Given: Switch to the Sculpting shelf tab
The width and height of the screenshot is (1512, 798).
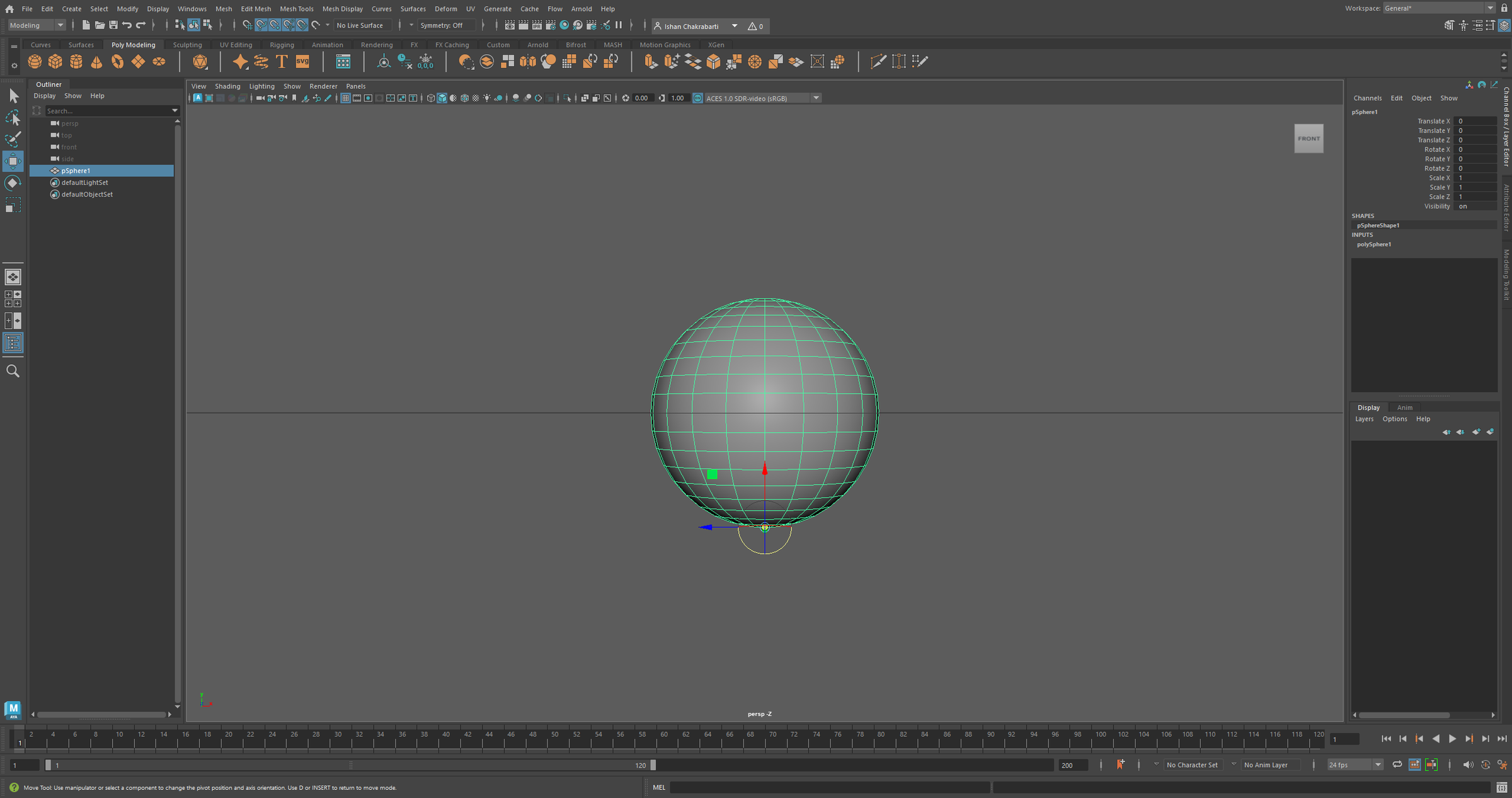Looking at the screenshot, I should [187, 45].
